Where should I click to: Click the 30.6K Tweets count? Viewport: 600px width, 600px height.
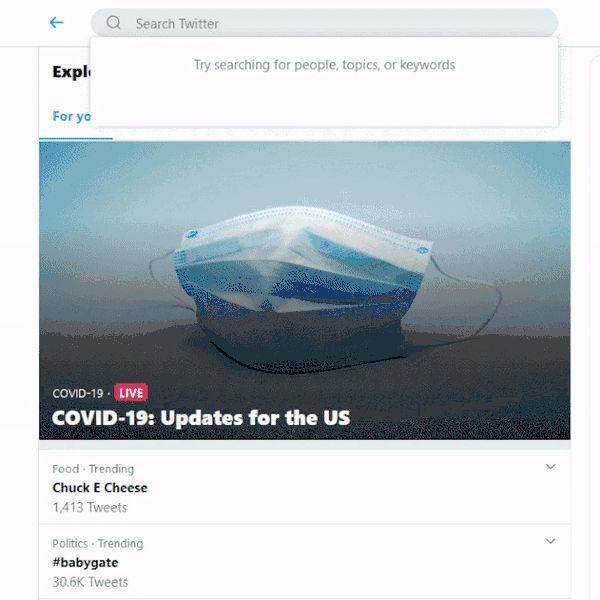90,582
